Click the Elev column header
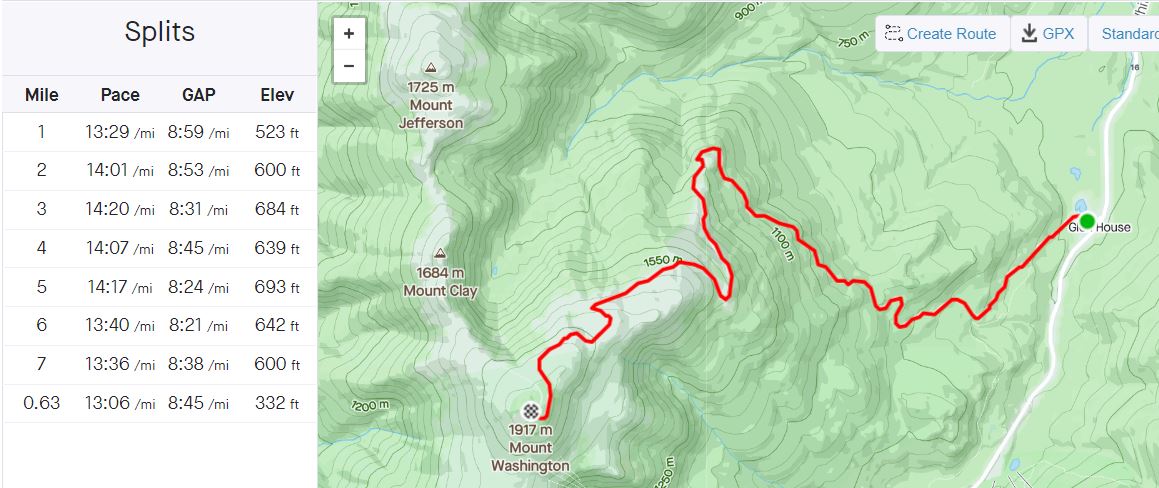This screenshot has width=1159, height=488. (277, 95)
